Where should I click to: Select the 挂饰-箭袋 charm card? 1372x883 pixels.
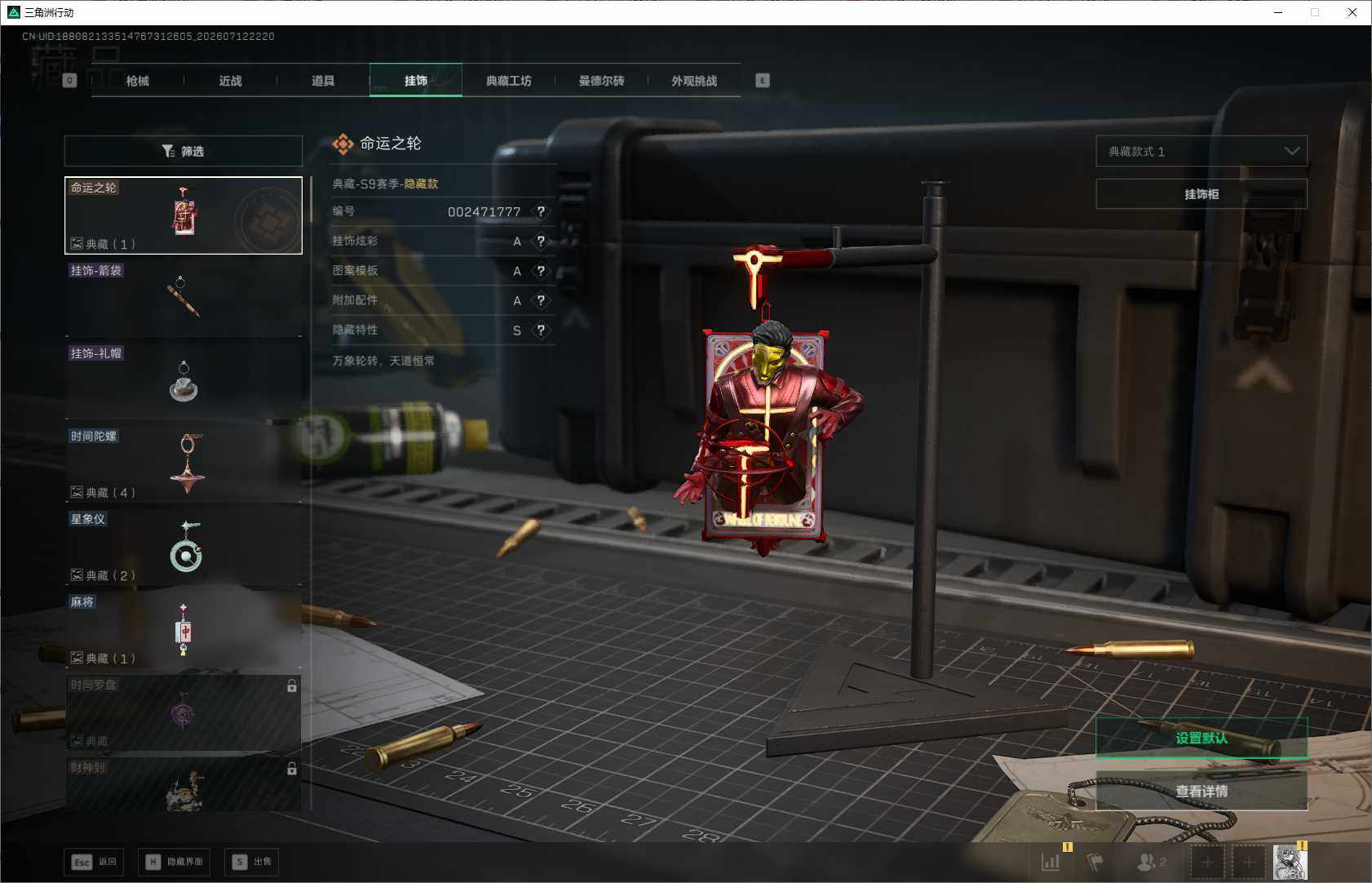pyautogui.click(x=184, y=298)
